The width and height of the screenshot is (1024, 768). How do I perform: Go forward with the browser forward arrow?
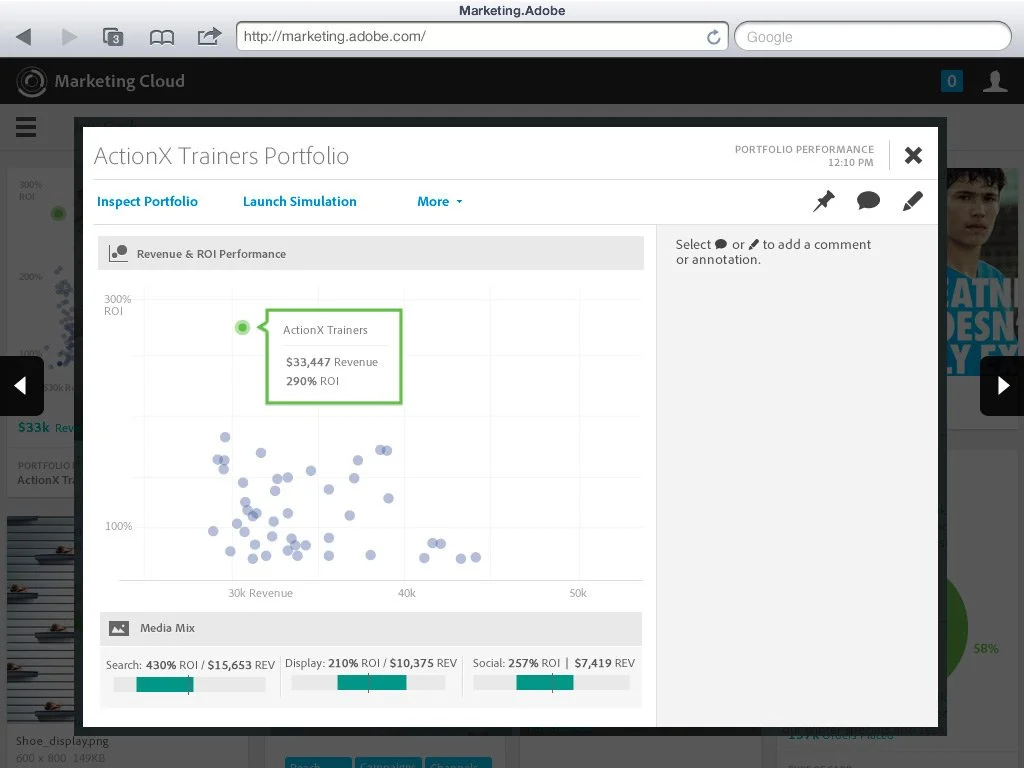coord(69,37)
